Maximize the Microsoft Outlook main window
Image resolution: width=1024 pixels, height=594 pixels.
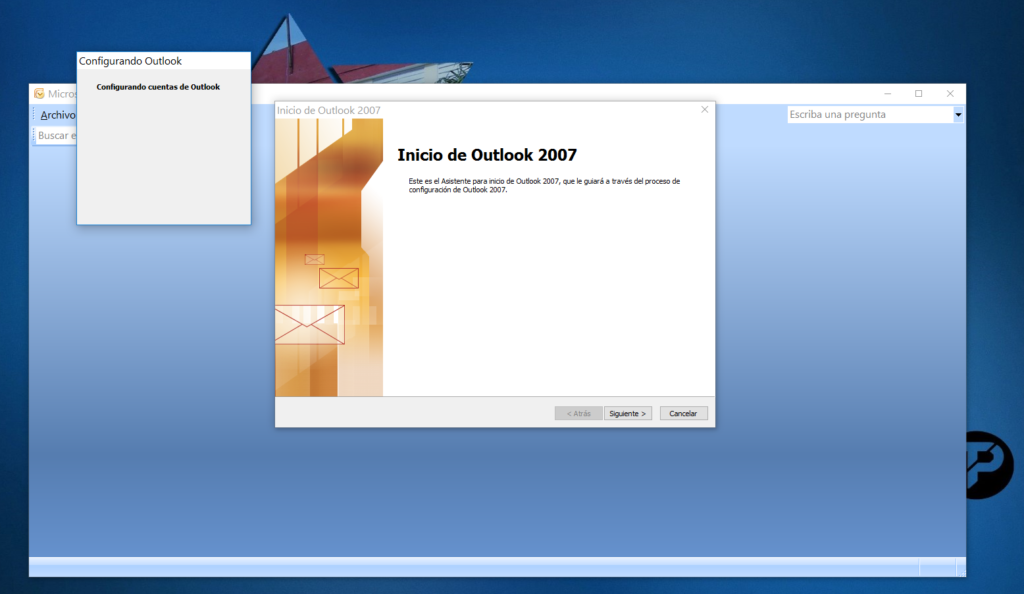coord(918,94)
